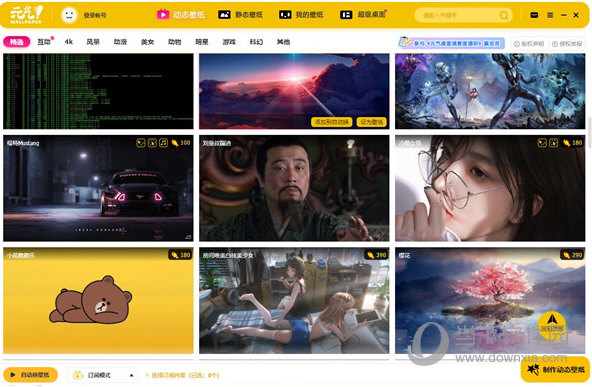Select the 其他 category

coord(283,42)
